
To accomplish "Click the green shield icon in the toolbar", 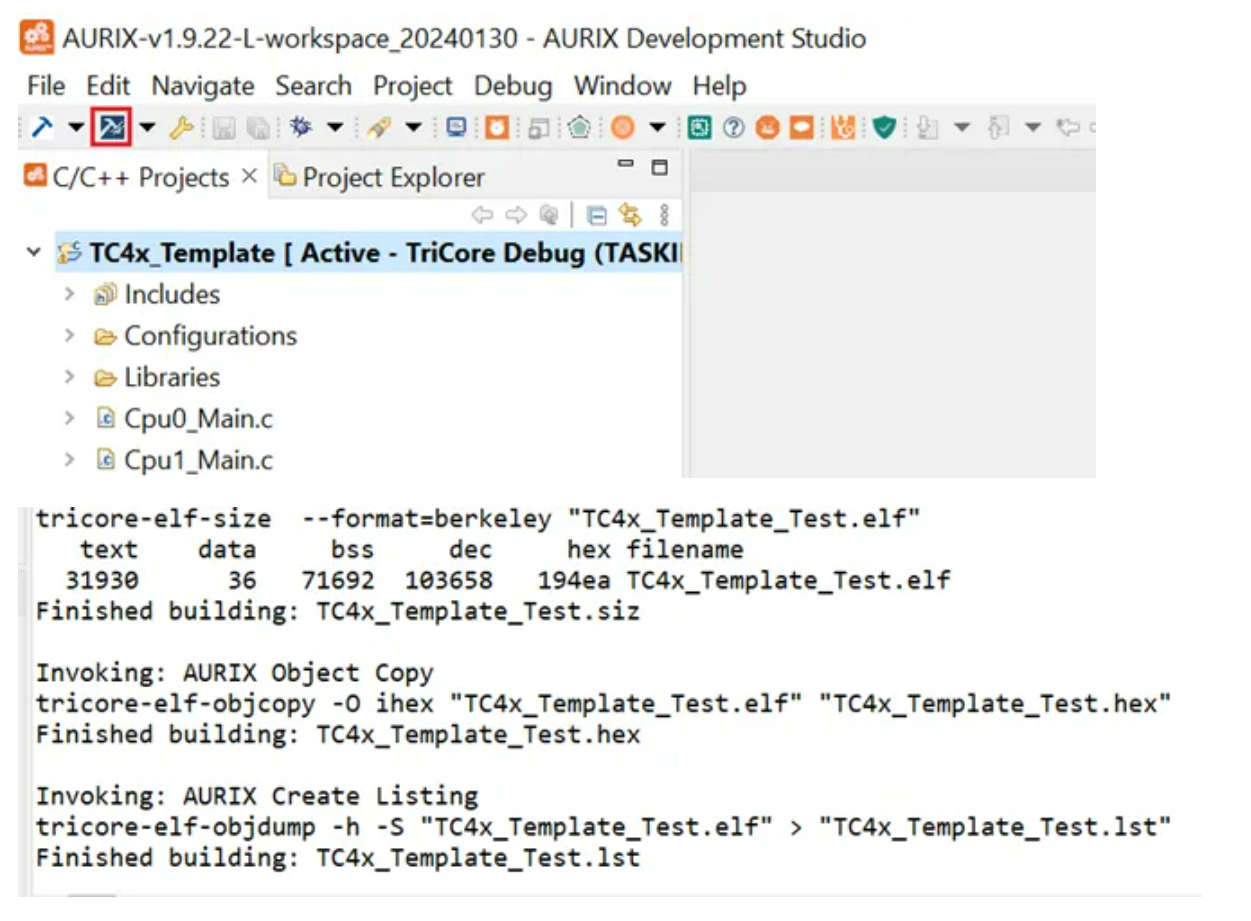I will 883,127.
